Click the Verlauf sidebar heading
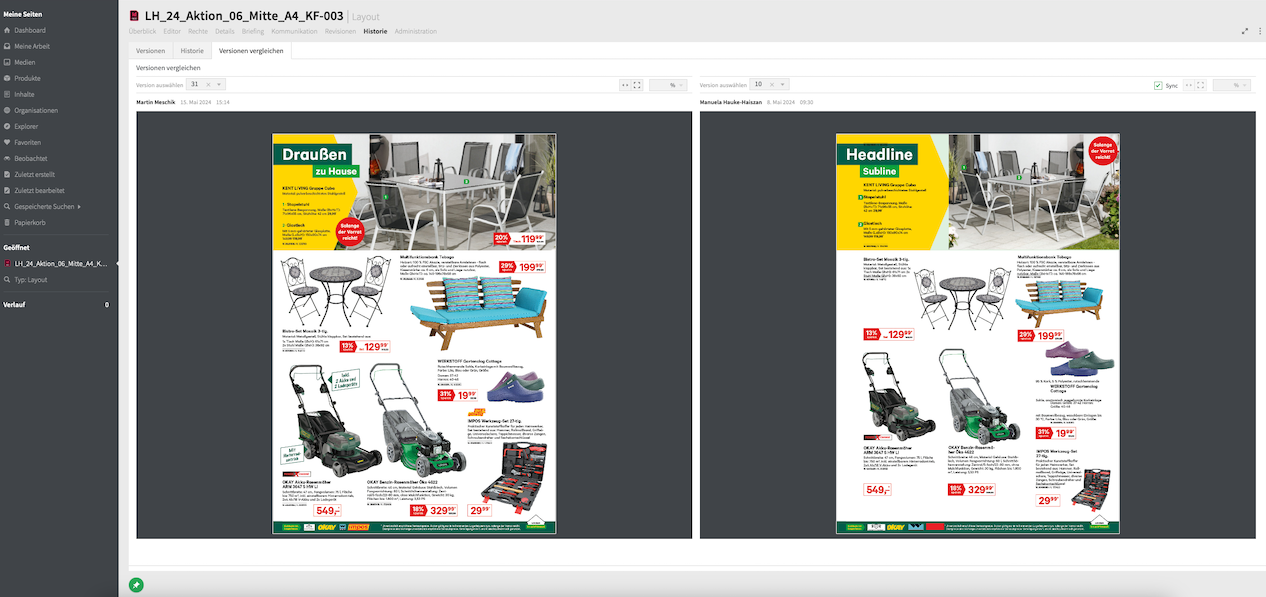The image size is (1266, 597). (15, 304)
